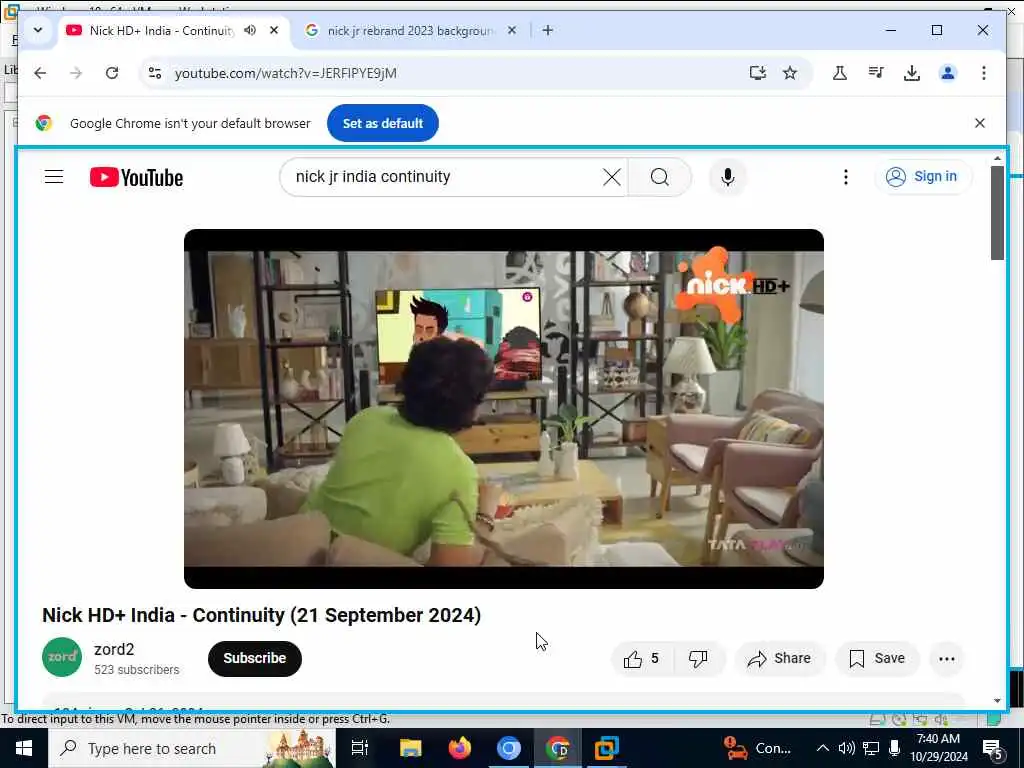Screen dimensions: 1024x768
Task: Click the page scroll down arrow
Action: [997, 701]
